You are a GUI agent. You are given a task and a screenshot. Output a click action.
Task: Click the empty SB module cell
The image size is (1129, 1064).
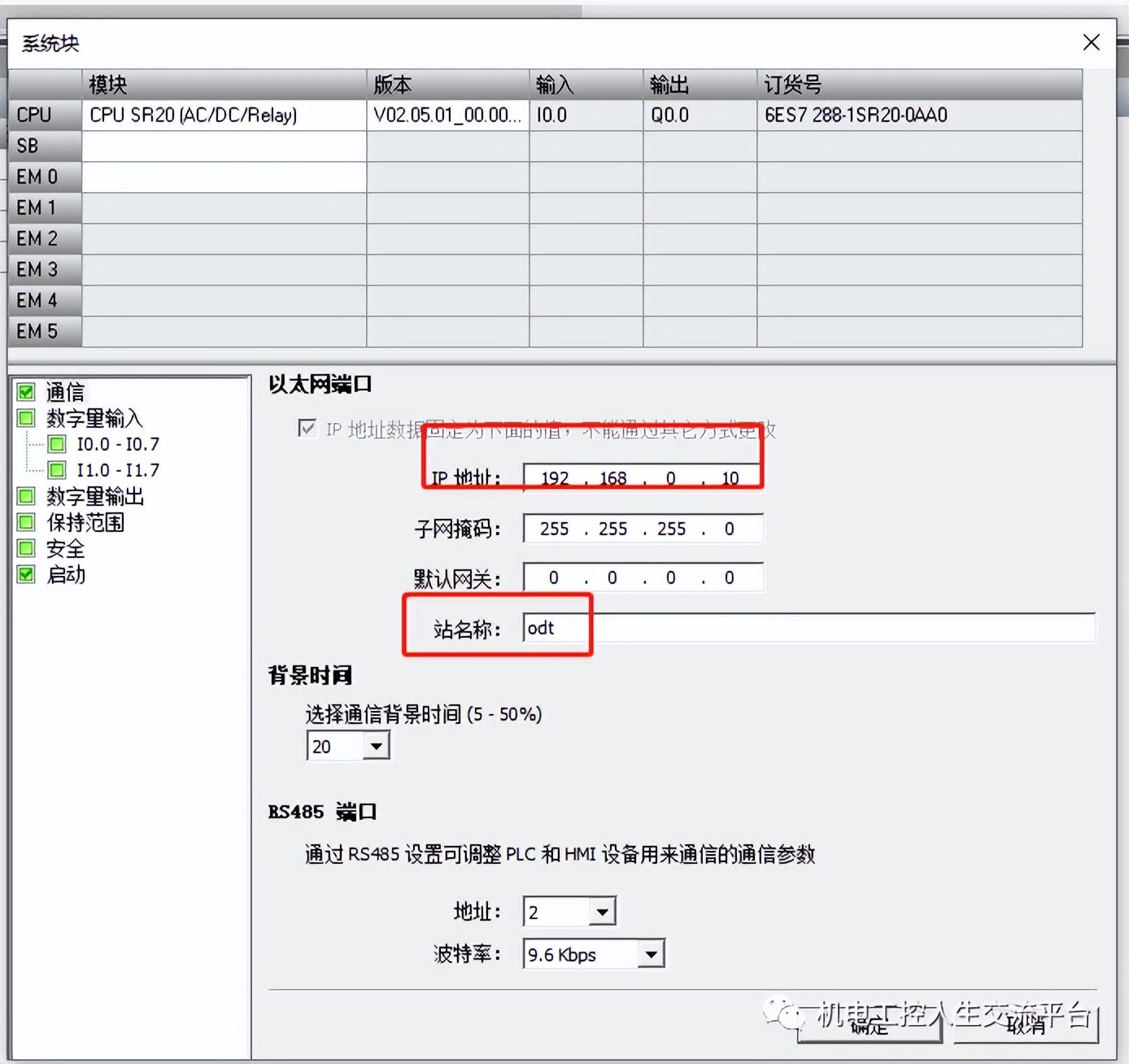pyautogui.click(x=224, y=146)
